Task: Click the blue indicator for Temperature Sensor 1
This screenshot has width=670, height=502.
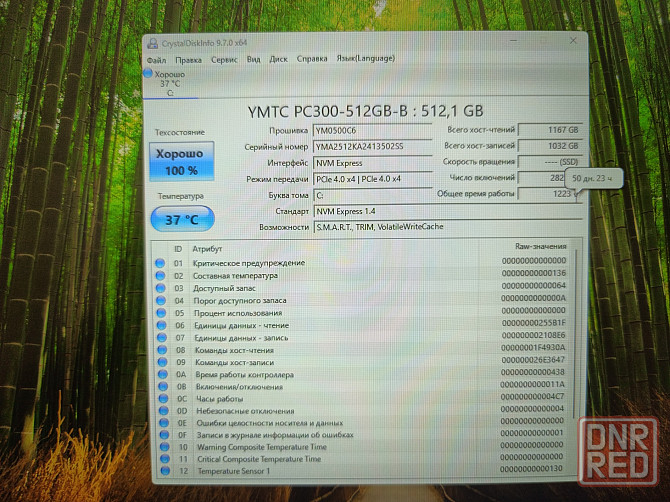Action: click(160, 471)
